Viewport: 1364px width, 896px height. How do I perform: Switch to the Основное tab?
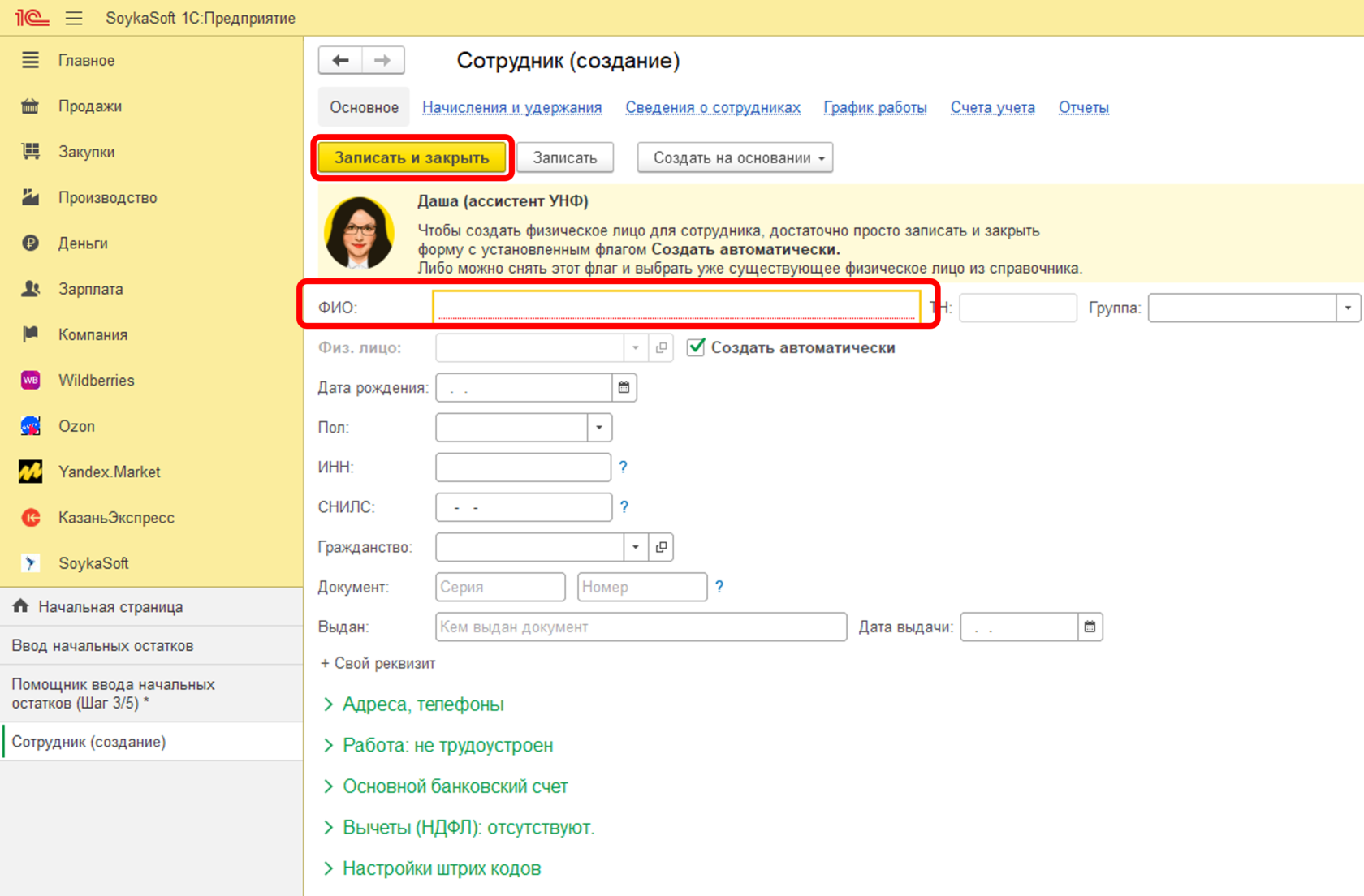(x=364, y=107)
